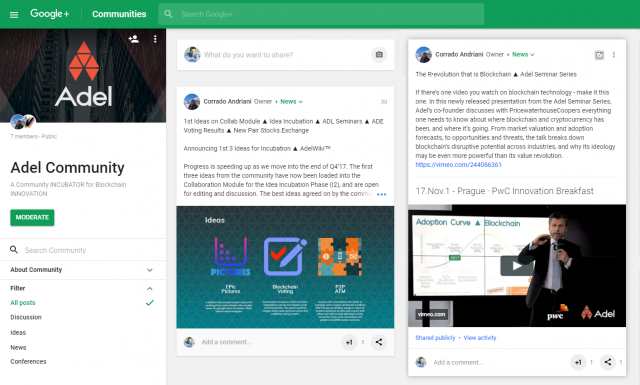The height and width of the screenshot is (385, 640).
Task: Play the PwC Innovation Breakfast video
Action: click(517, 266)
